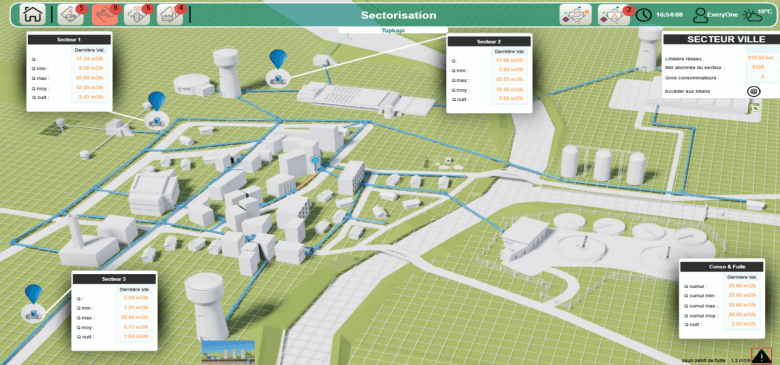780x365 pixels.
Task: Click the three storage silos on the right
Action: pos(603,165)
